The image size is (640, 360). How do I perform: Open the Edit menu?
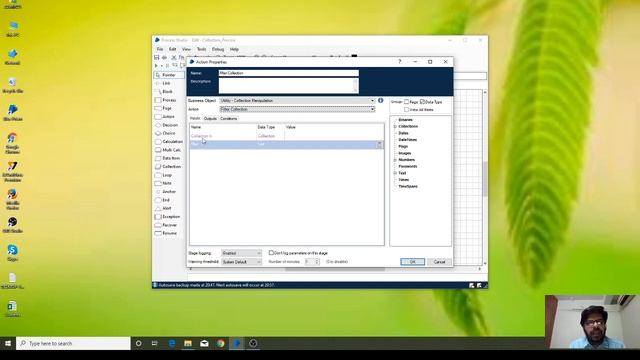tap(173, 49)
